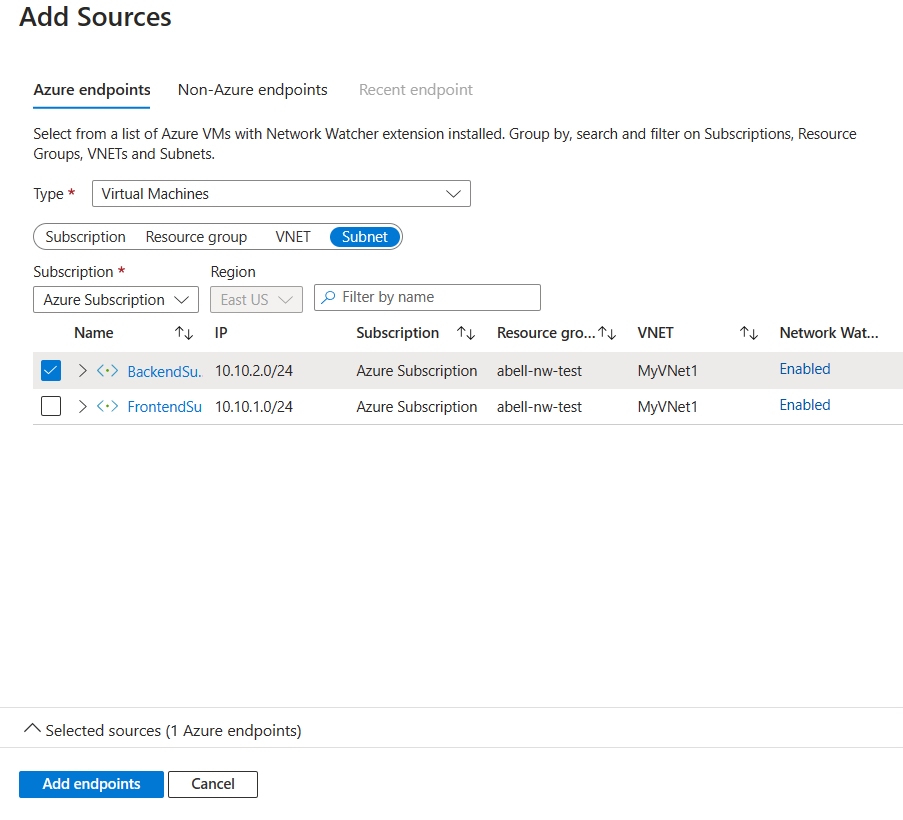Switch to the Non-Azure endpoints tab

(x=252, y=89)
